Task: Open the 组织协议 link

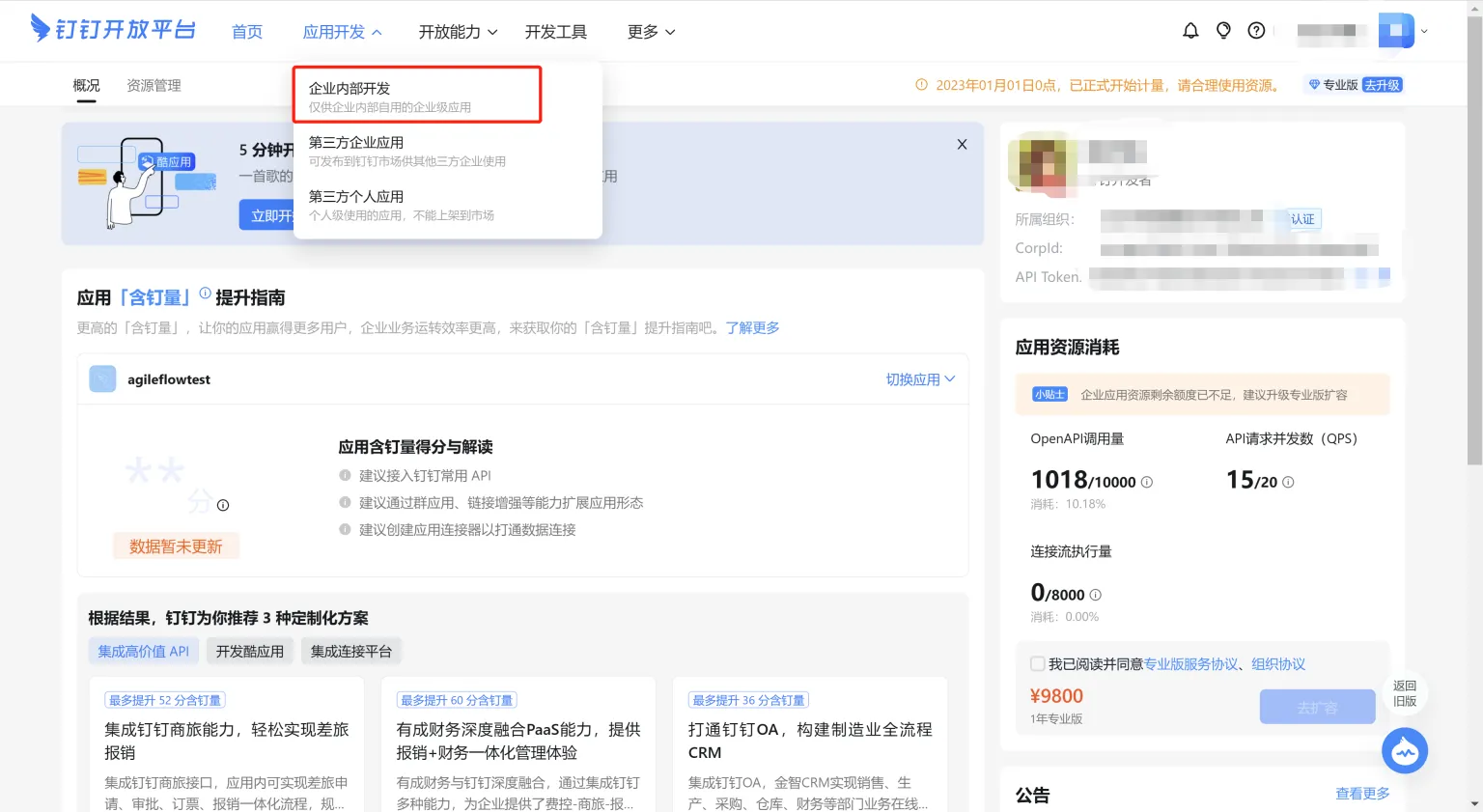Action: (1278, 664)
